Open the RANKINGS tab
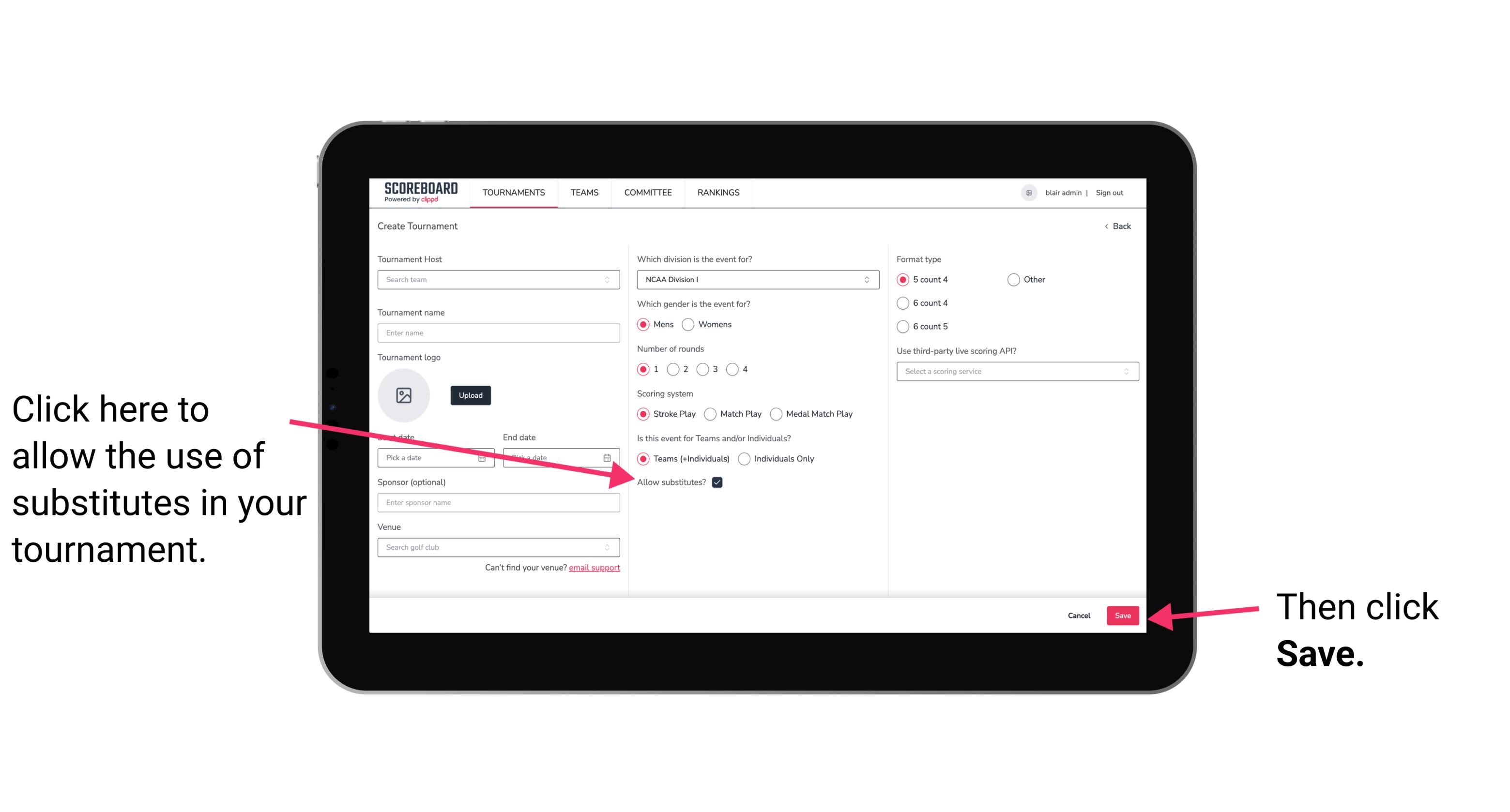 pos(718,192)
